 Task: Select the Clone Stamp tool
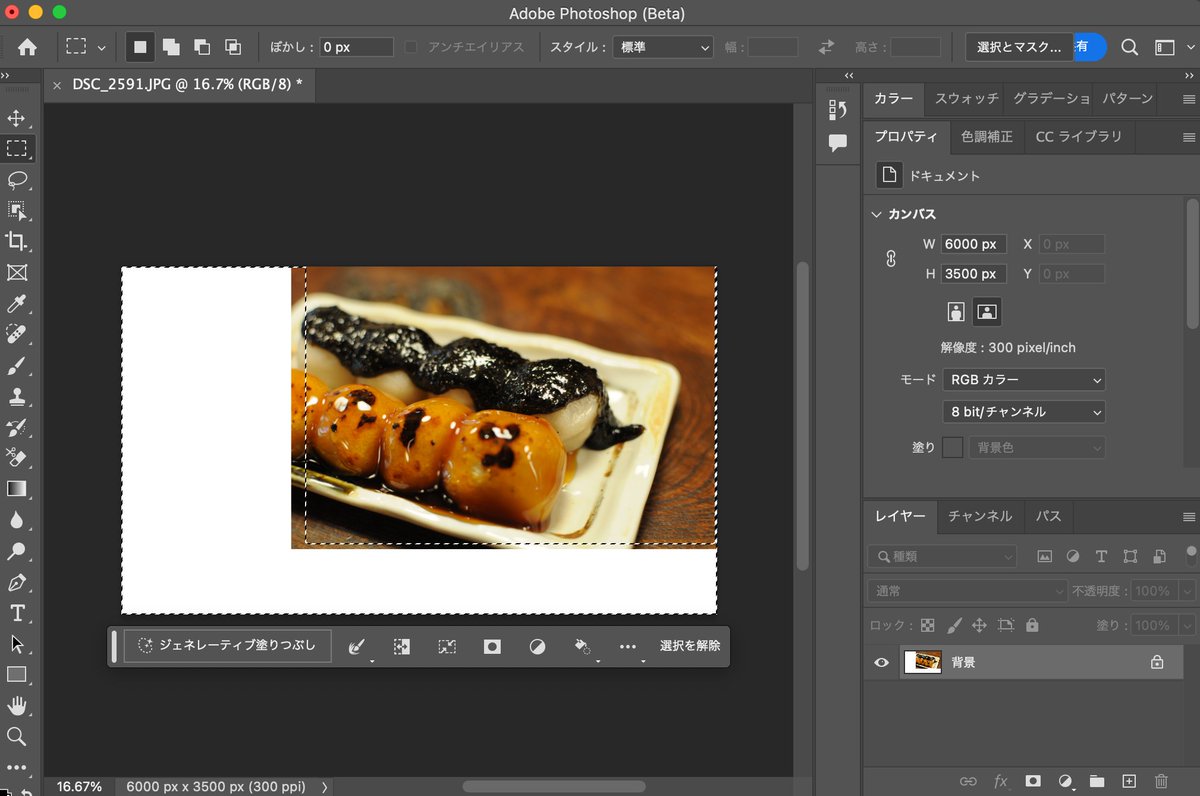point(17,396)
